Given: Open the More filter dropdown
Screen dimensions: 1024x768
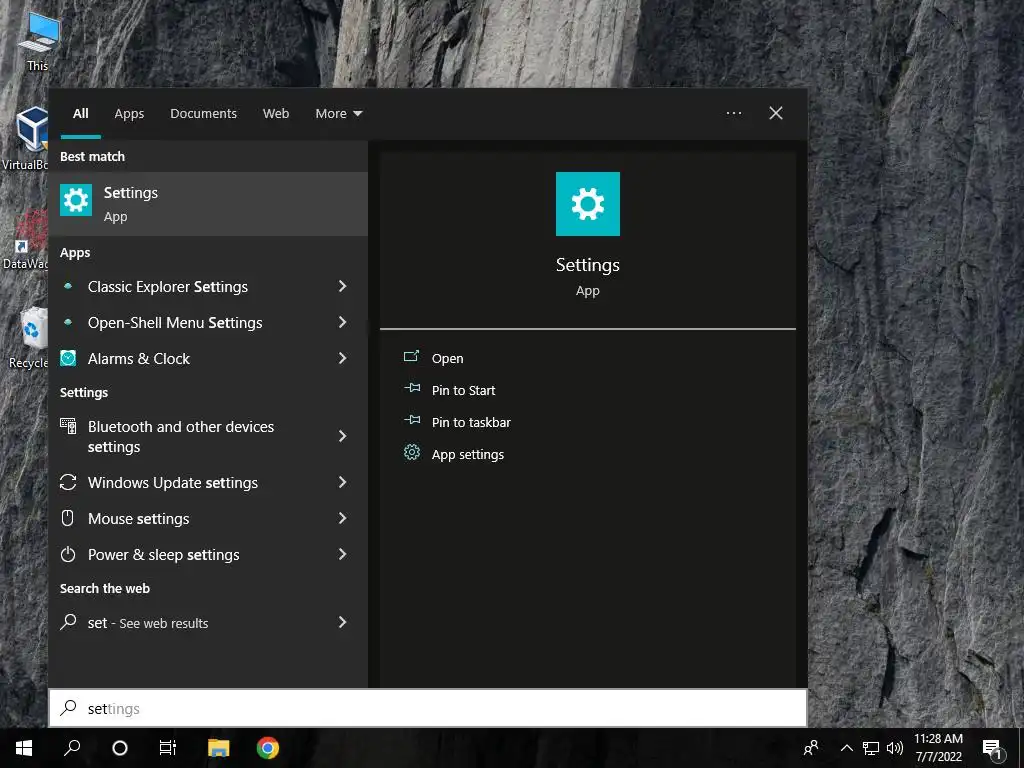Looking at the screenshot, I should coord(338,114).
